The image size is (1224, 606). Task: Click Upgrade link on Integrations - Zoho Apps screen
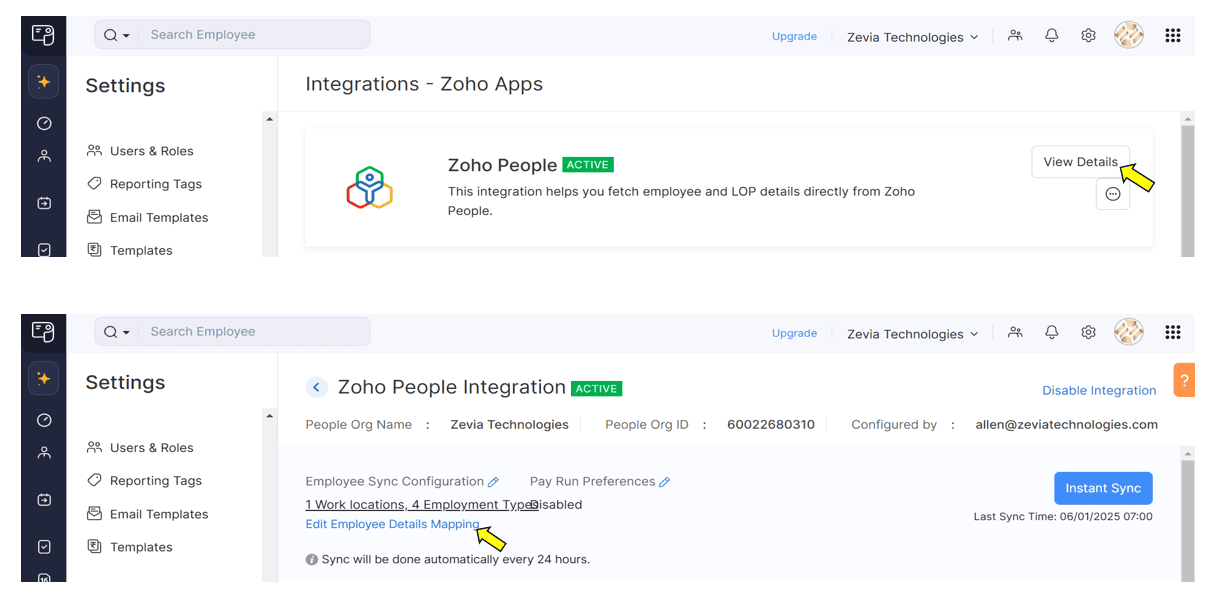[794, 36]
